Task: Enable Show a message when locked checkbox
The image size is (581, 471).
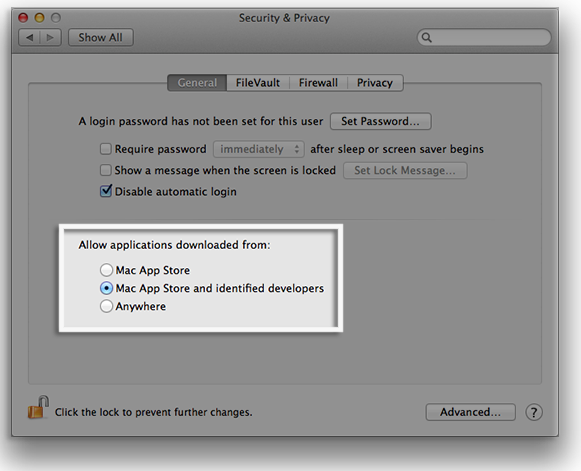Action: pyautogui.click(x=106, y=170)
